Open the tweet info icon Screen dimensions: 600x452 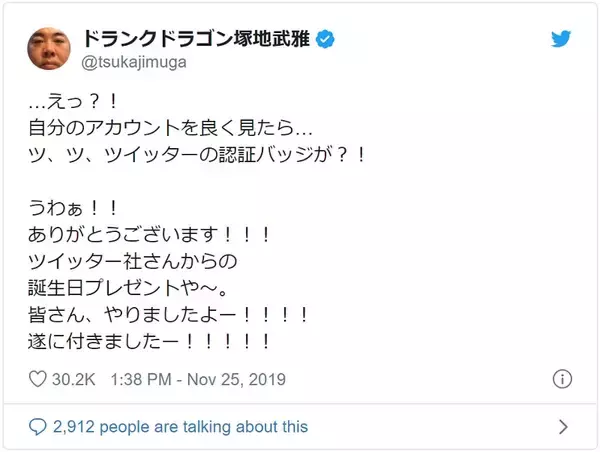562,380
